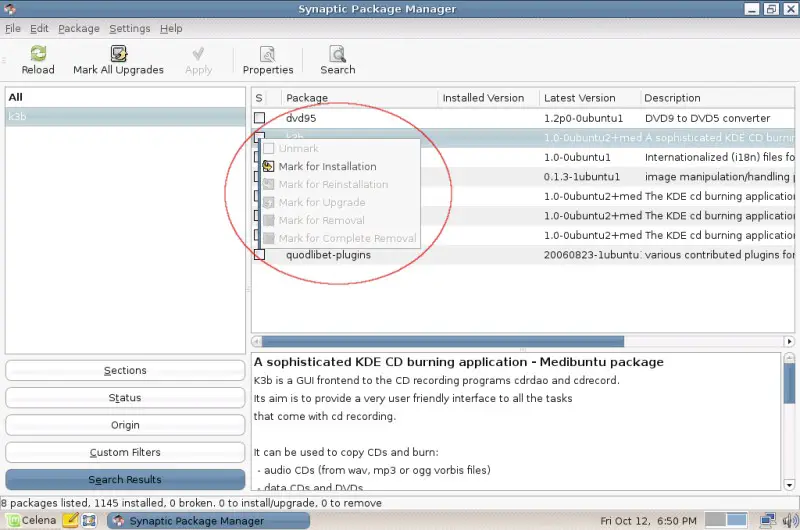Click version 20060823-1ubuntu cell
This screenshot has width=800, height=530.
pos(591,255)
